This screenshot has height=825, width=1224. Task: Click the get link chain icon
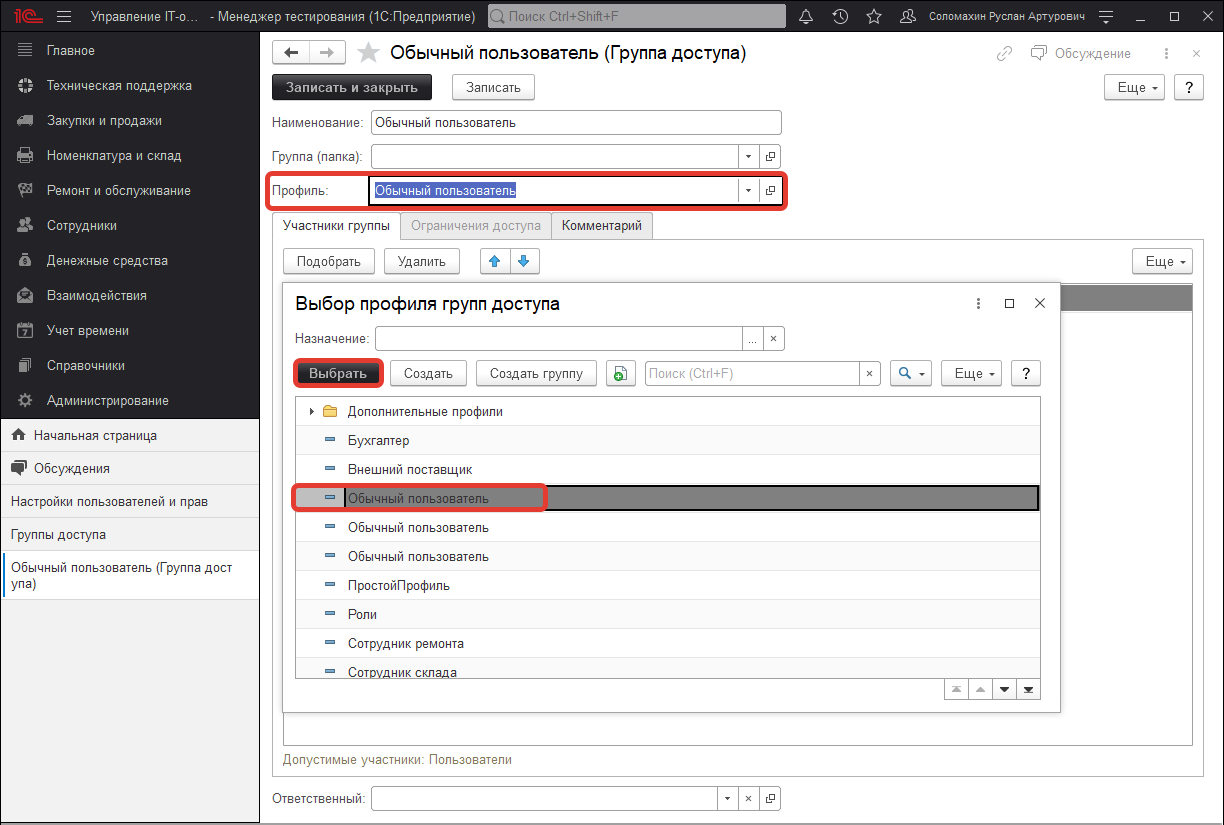1004,53
